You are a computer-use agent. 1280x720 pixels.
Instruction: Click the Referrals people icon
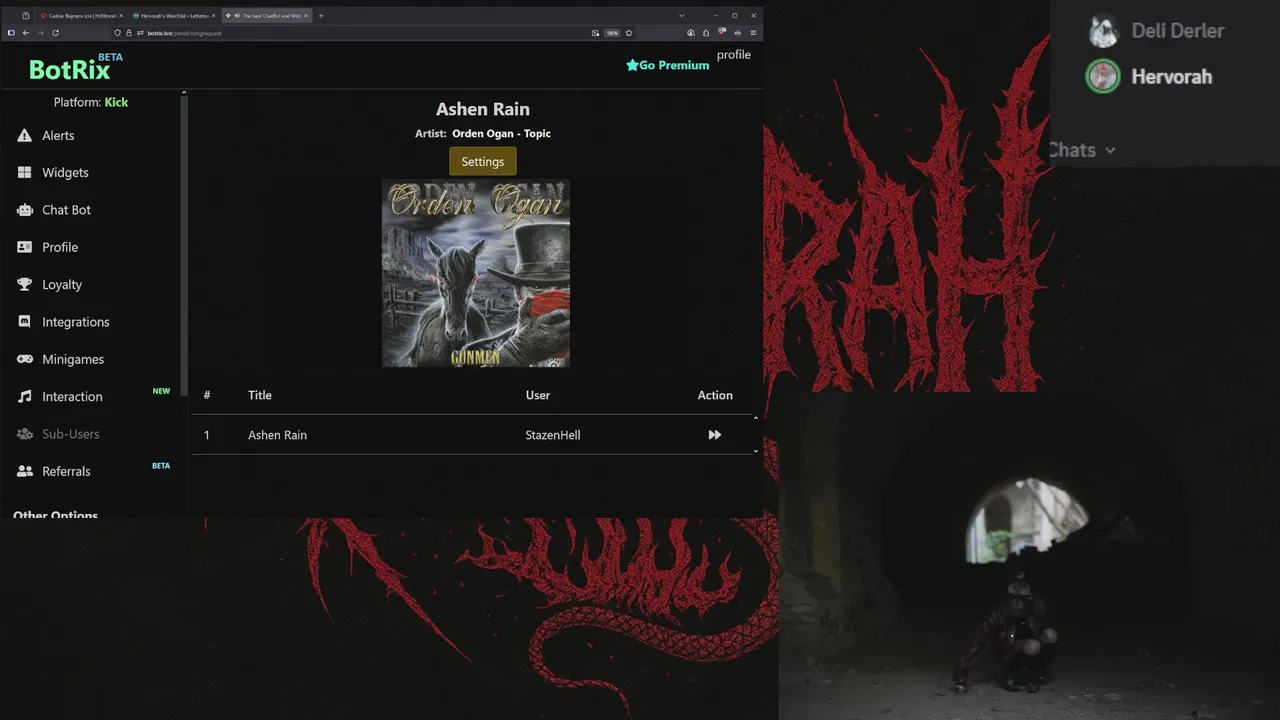tap(25, 471)
